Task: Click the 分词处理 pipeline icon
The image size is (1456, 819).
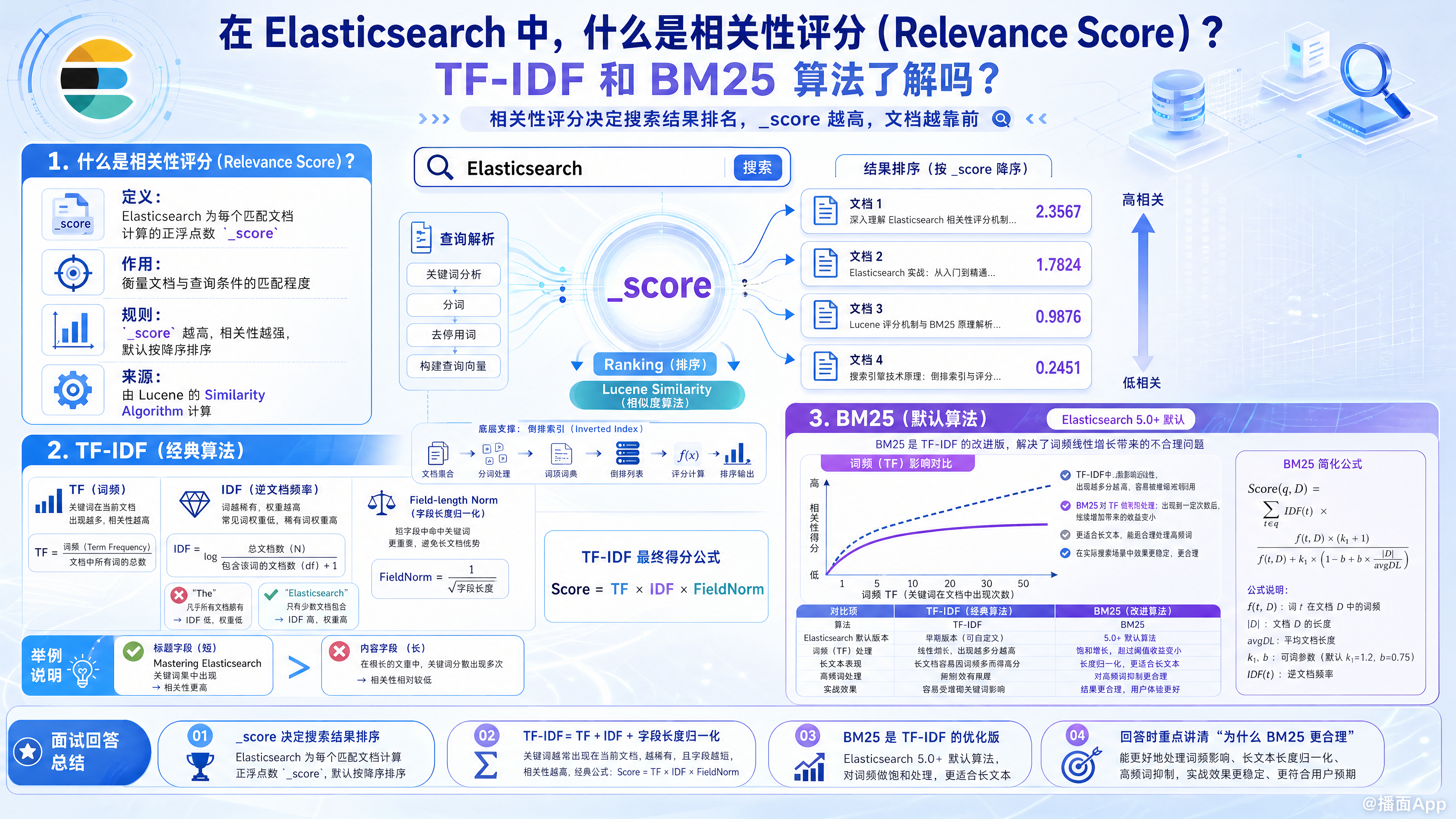Action: 494,453
